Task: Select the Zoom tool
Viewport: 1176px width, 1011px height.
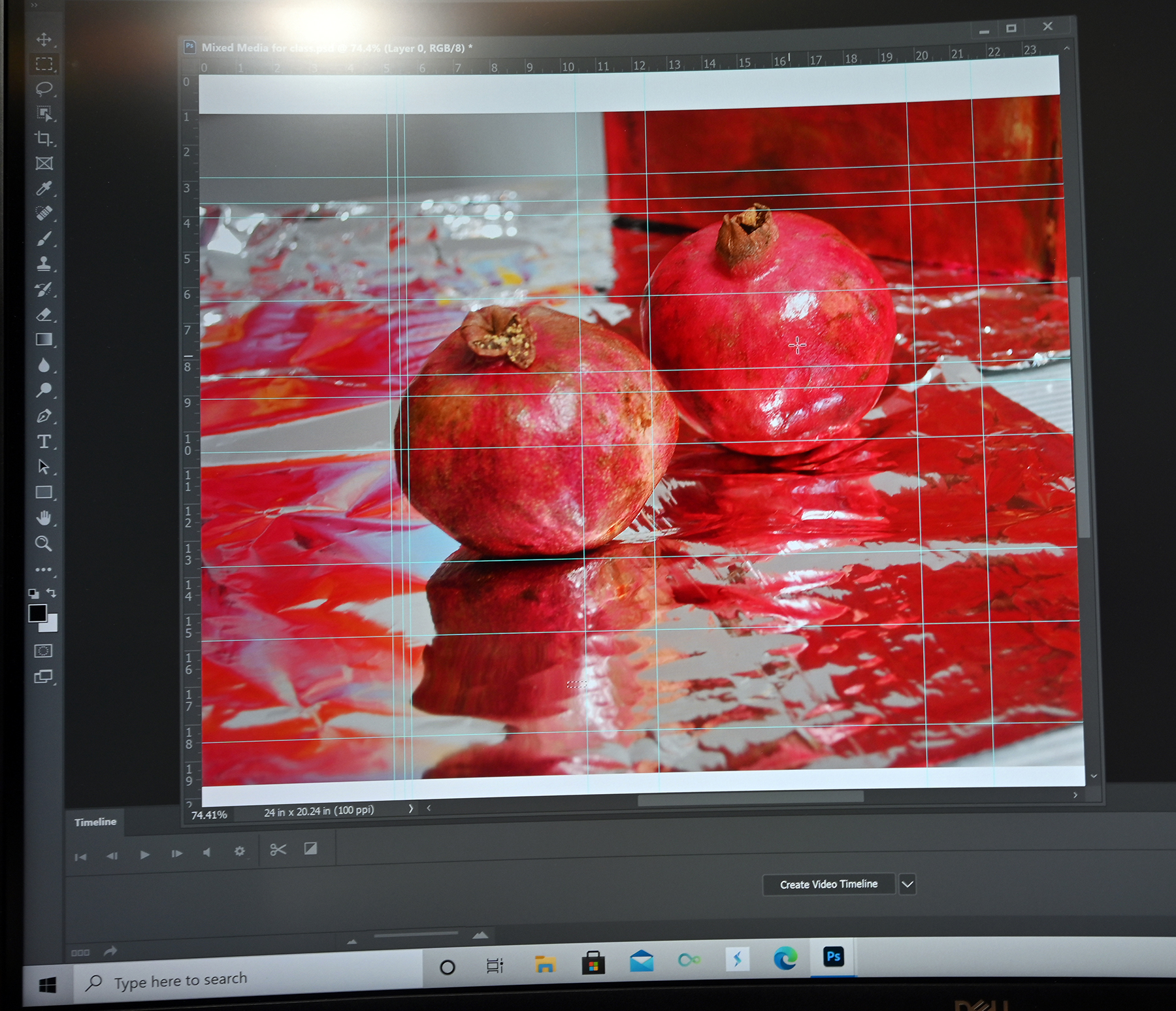Action: [44, 544]
